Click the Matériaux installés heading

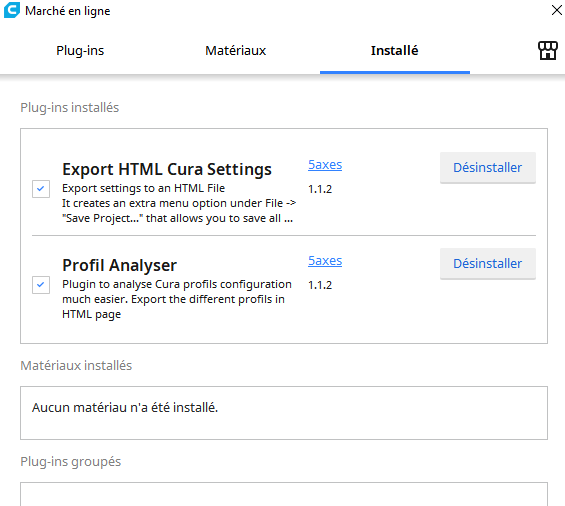[x=76, y=365]
